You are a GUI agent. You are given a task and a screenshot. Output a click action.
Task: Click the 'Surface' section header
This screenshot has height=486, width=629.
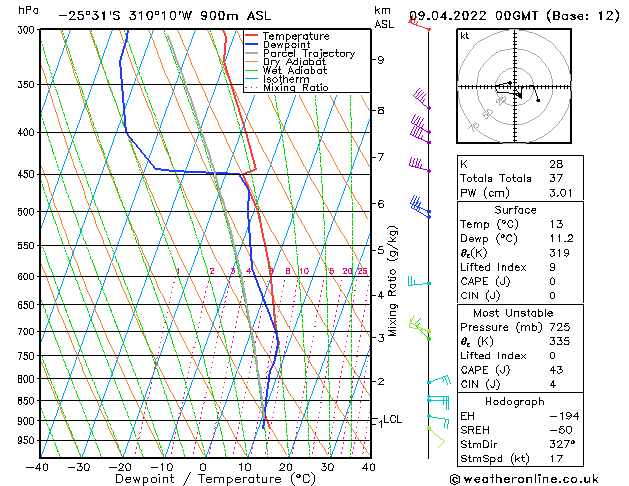(515, 210)
